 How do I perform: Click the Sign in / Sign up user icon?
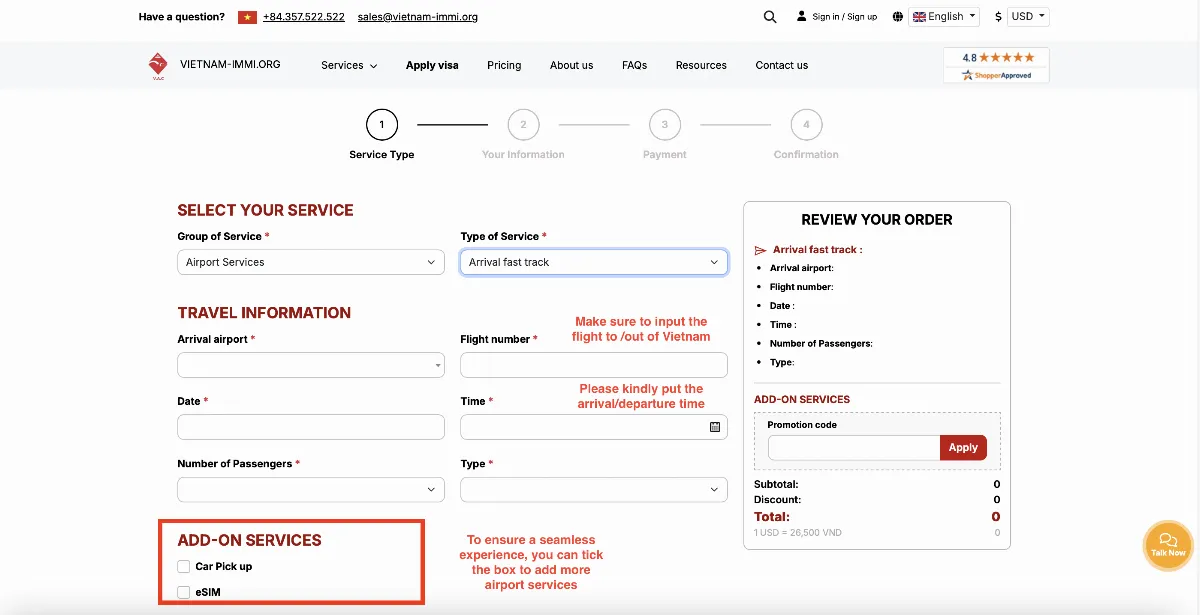(x=801, y=17)
